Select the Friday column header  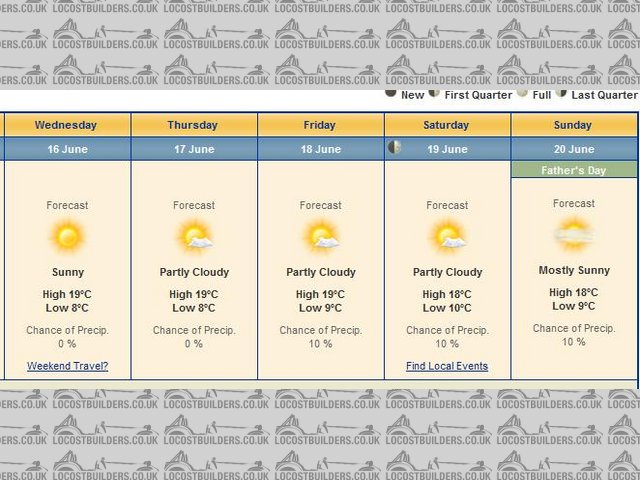pos(320,125)
